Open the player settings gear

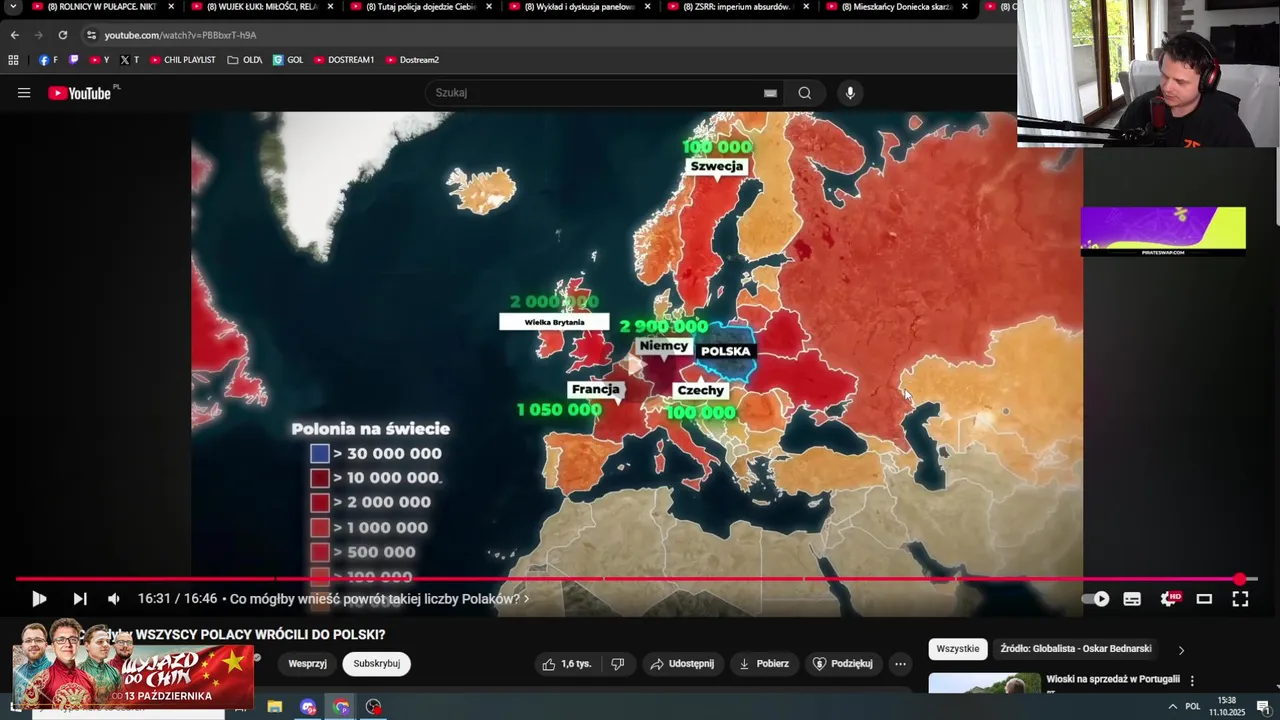tap(1168, 599)
